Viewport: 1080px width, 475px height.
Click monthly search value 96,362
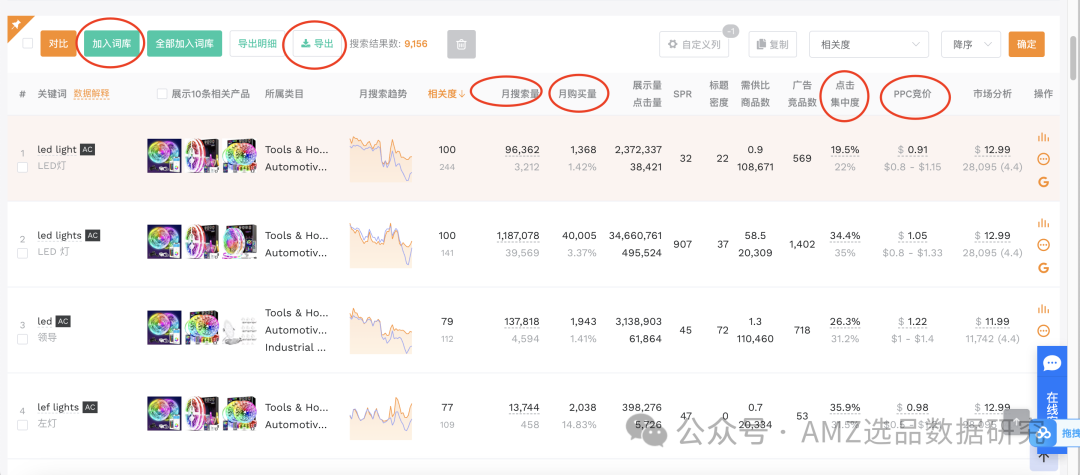coord(522,149)
